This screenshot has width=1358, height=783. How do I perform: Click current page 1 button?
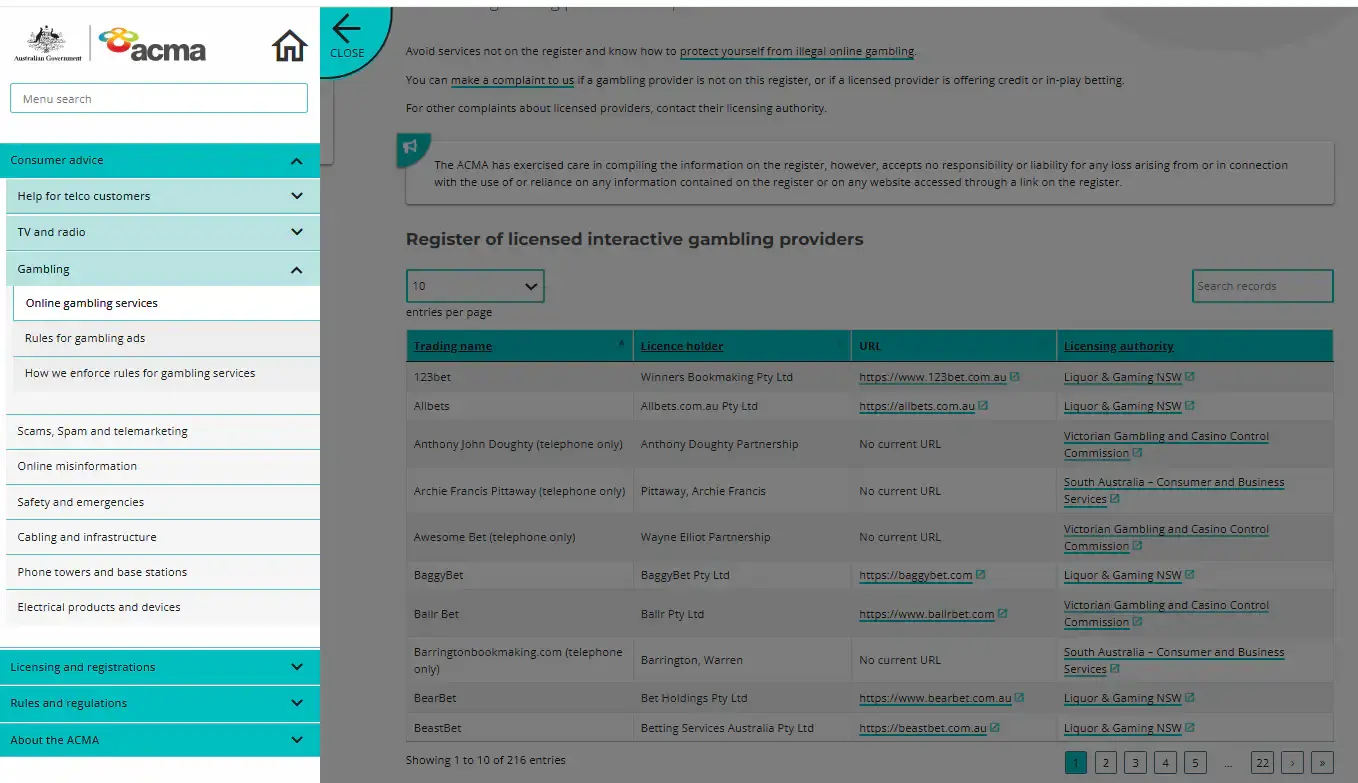1076,763
